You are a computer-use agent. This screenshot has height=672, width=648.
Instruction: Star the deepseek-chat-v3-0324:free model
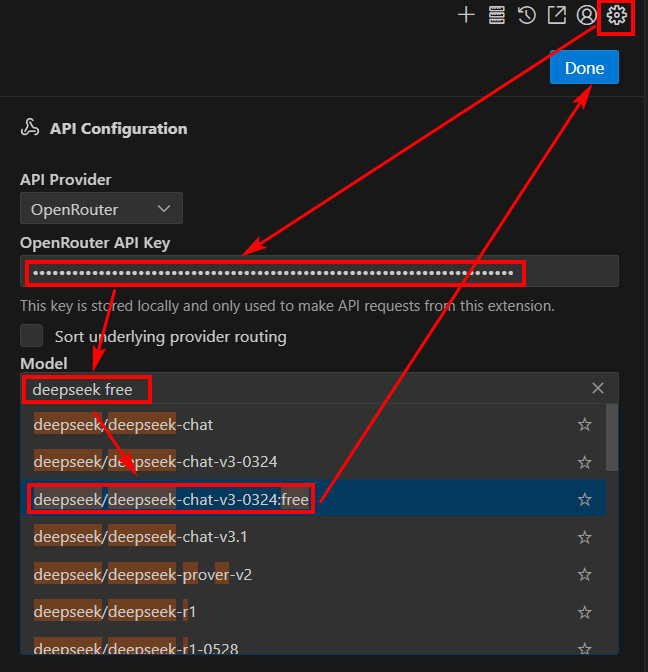pos(585,499)
